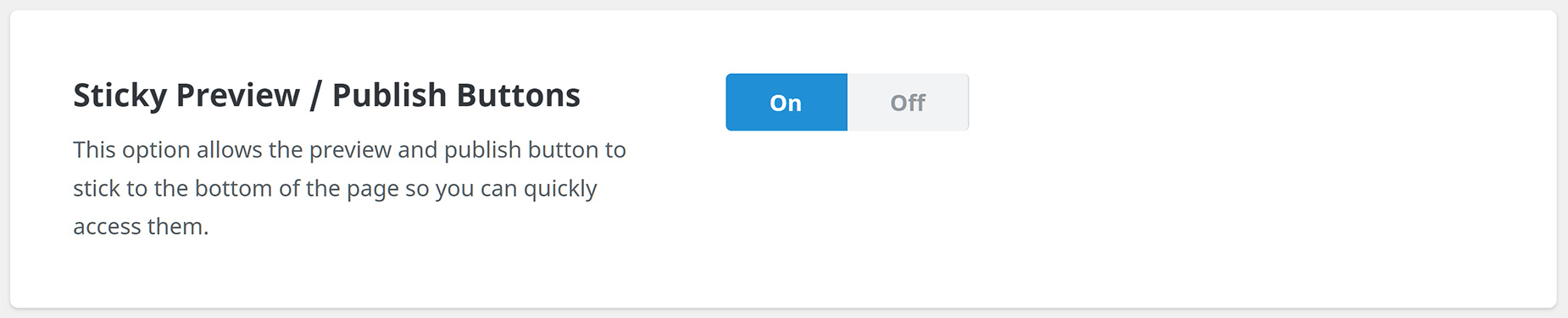
Task: Turn sticky buttons On
Action: (x=786, y=103)
